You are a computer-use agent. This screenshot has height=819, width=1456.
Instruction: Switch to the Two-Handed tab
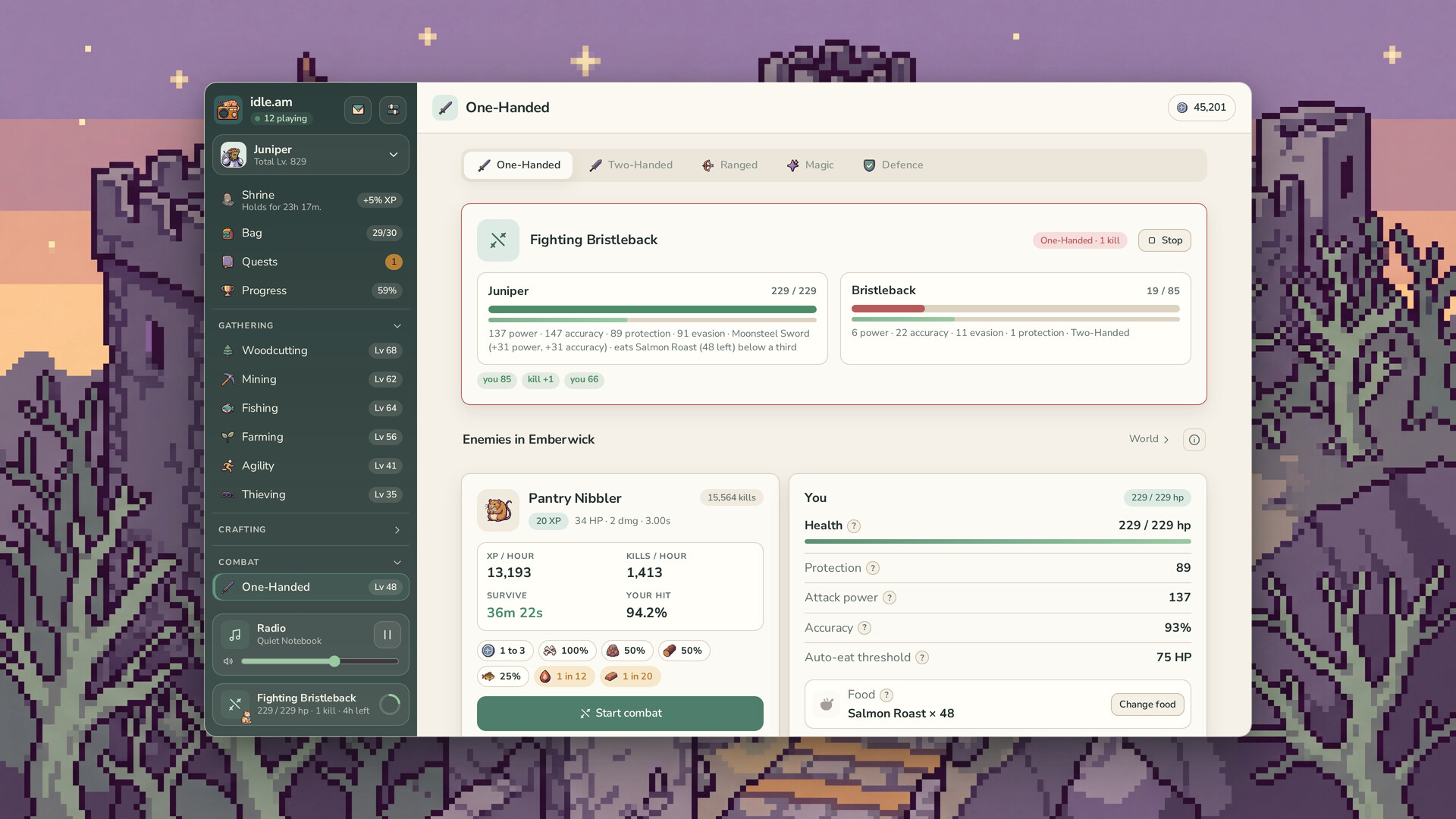click(x=631, y=165)
